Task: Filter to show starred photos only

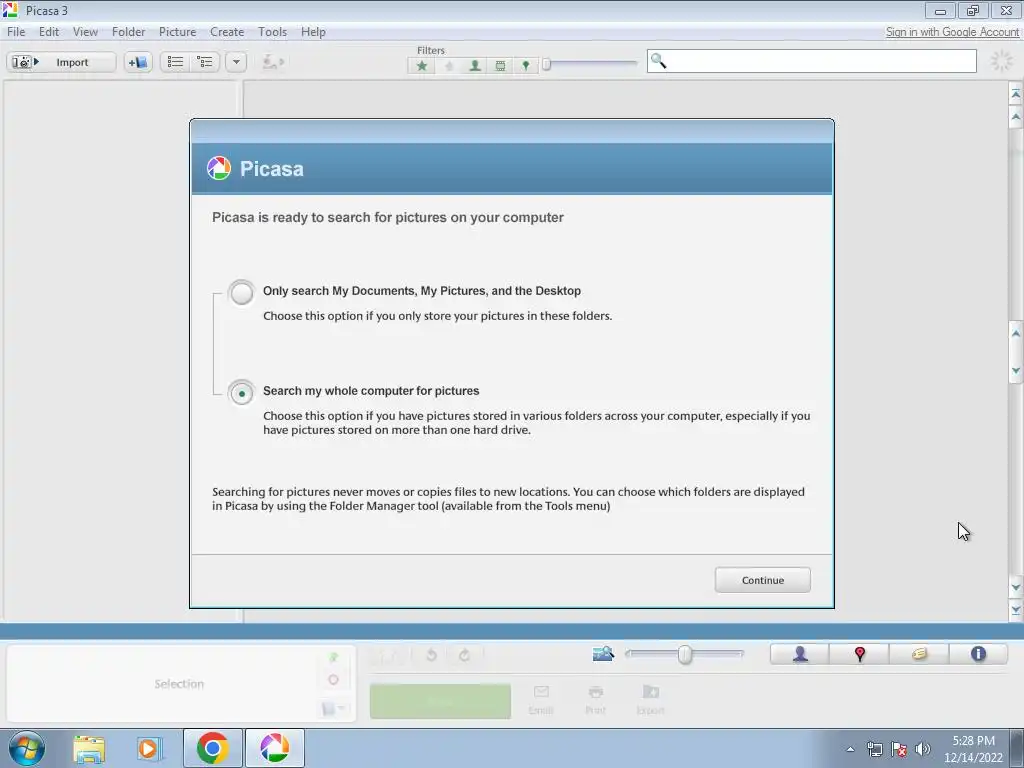Action: click(422, 65)
